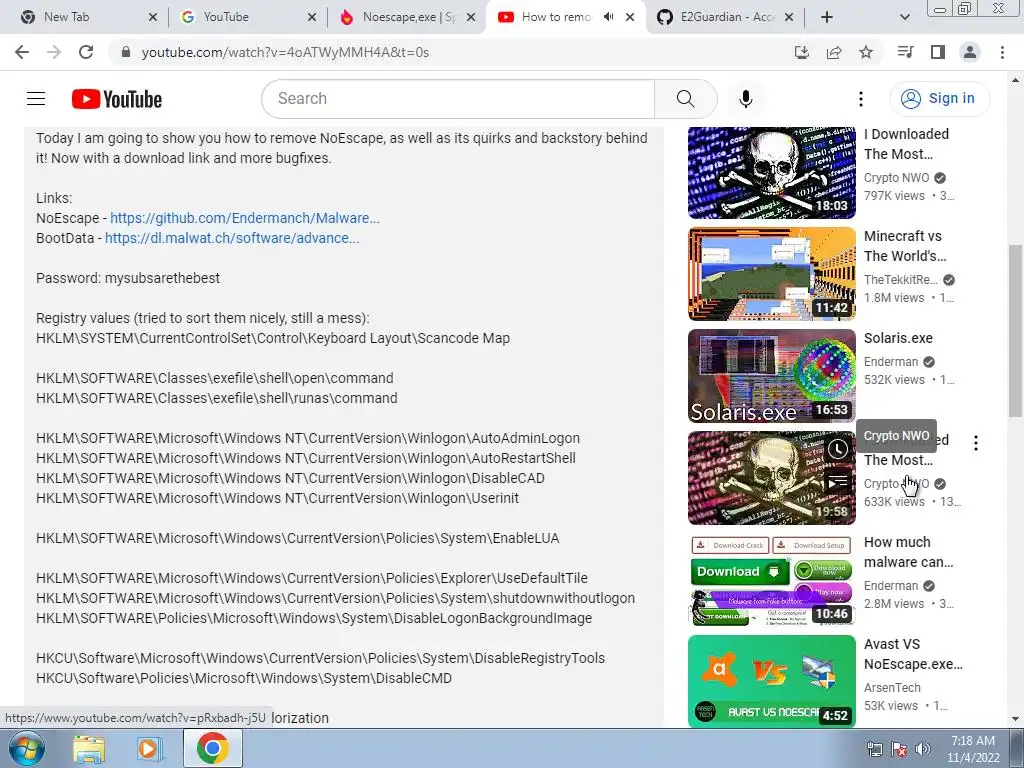
Task: Click the address bar URL
Action: click(x=285, y=52)
